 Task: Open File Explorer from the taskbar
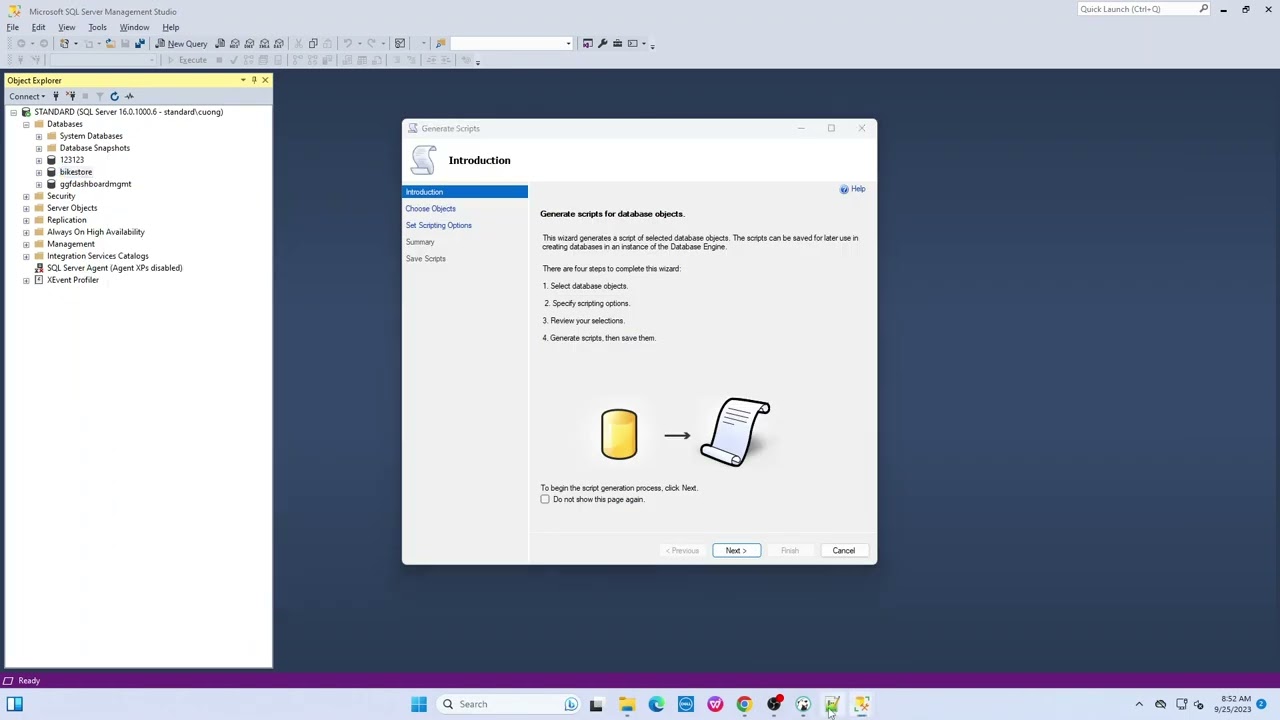click(626, 704)
